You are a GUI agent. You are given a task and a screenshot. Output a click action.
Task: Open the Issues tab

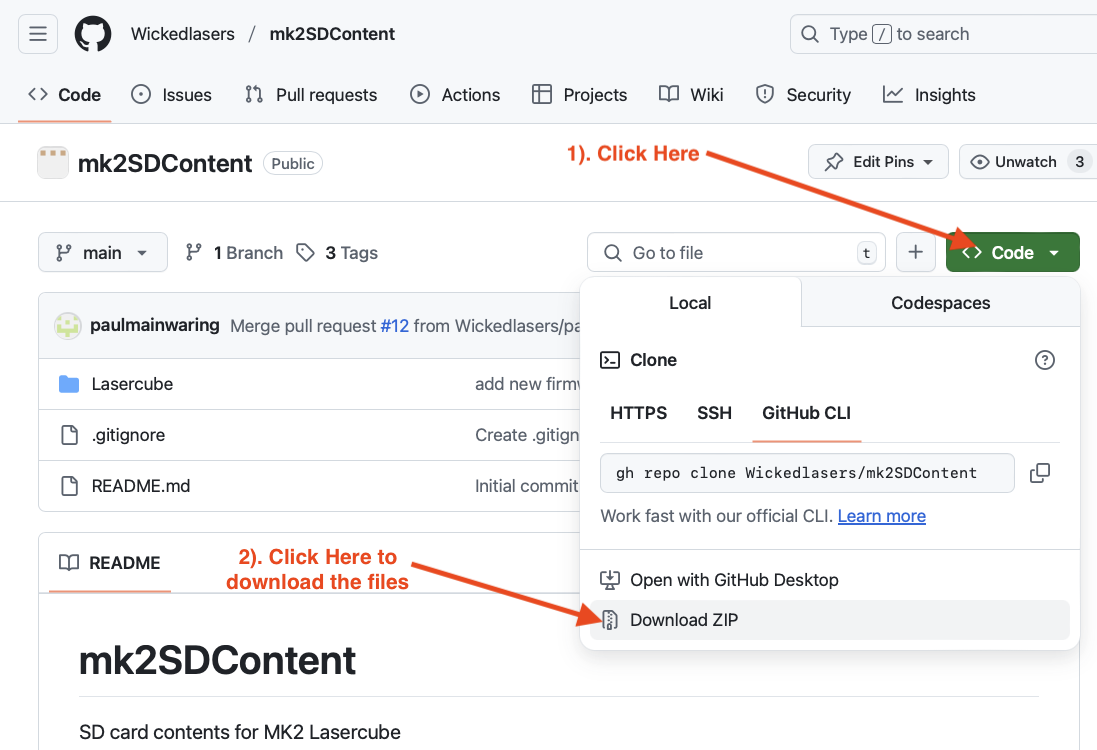[x=172, y=95]
